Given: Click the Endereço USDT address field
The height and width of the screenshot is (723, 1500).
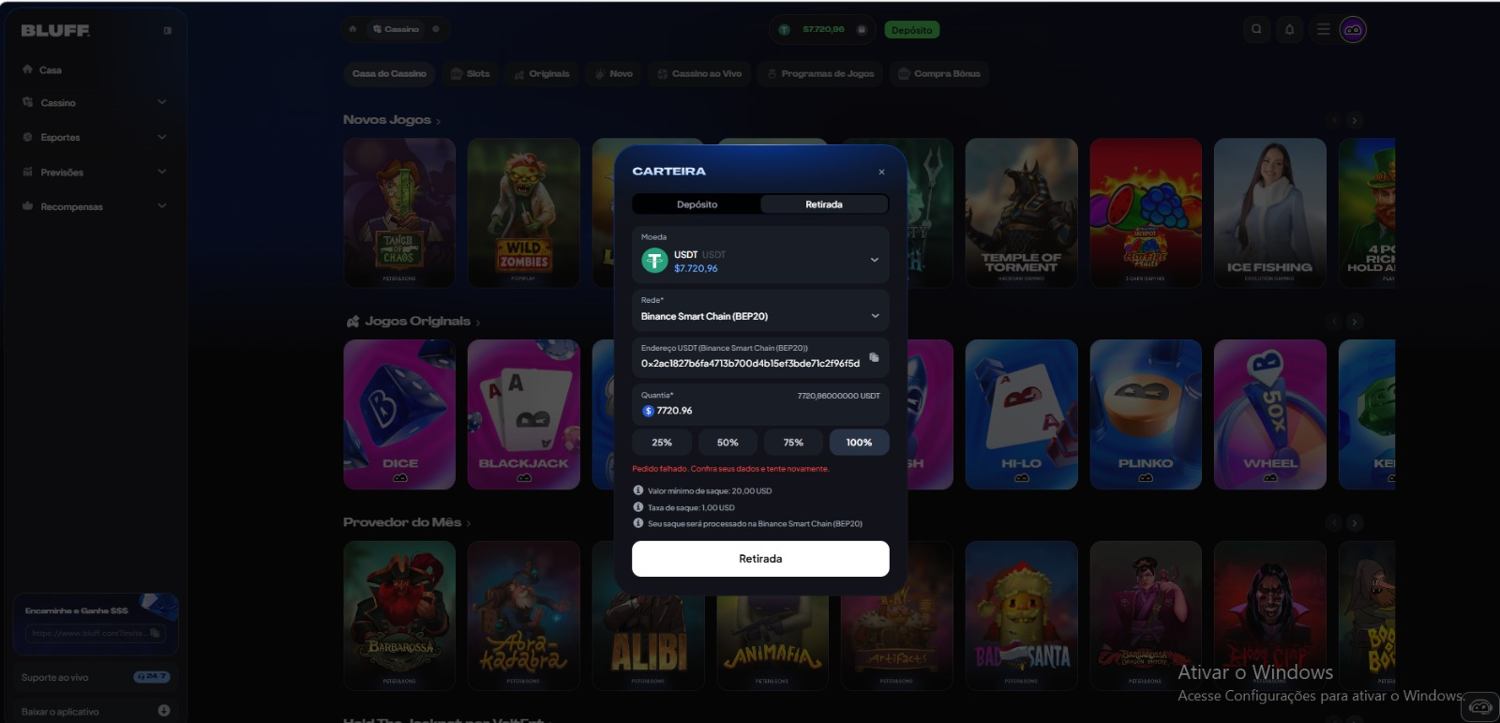Looking at the screenshot, I should [x=760, y=357].
